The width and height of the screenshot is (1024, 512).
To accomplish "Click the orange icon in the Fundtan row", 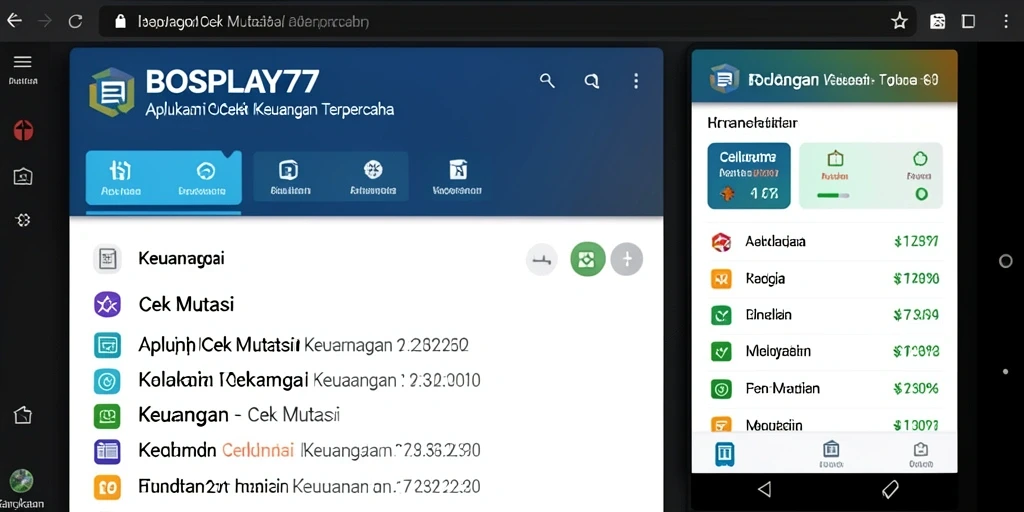I will 107,487.
